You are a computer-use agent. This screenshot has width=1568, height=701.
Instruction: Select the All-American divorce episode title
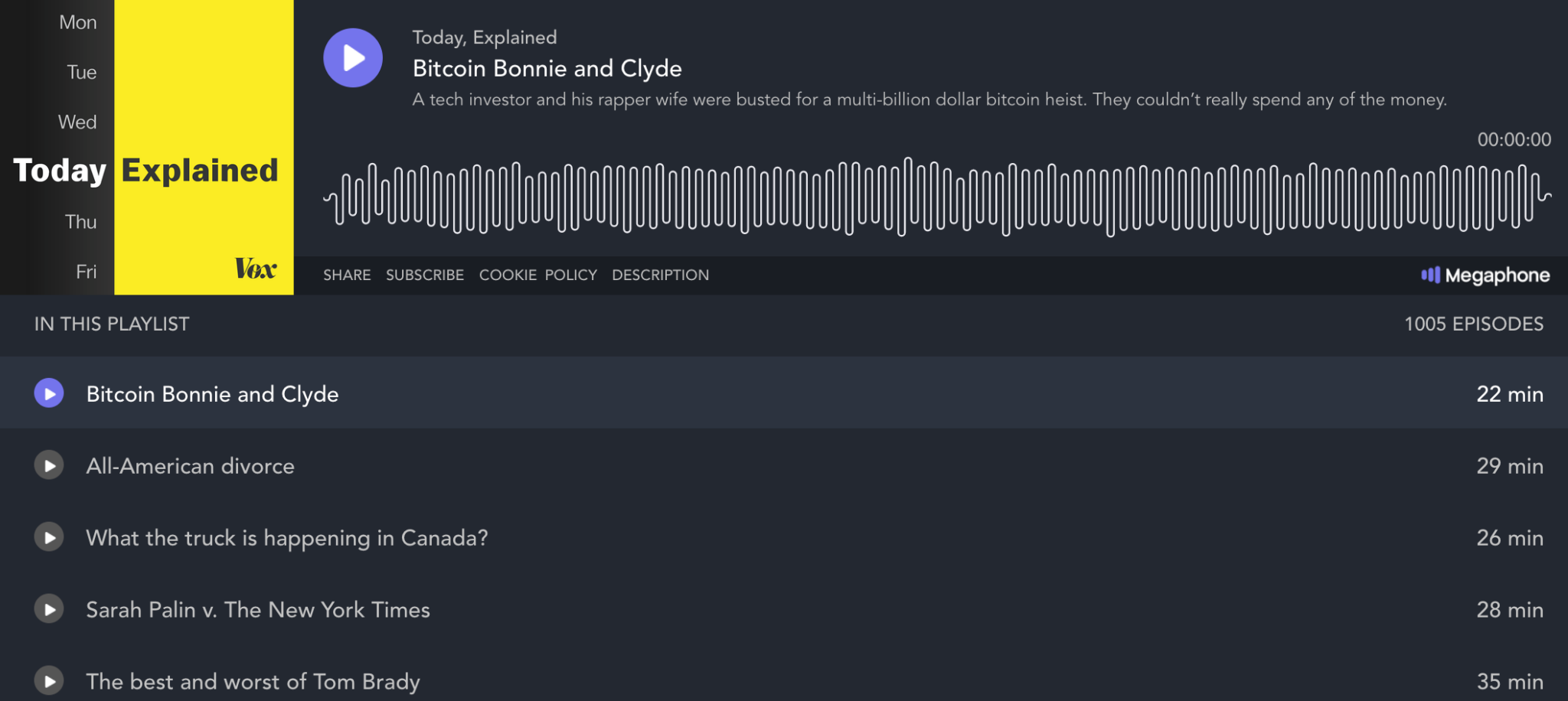tap(190, 466)
